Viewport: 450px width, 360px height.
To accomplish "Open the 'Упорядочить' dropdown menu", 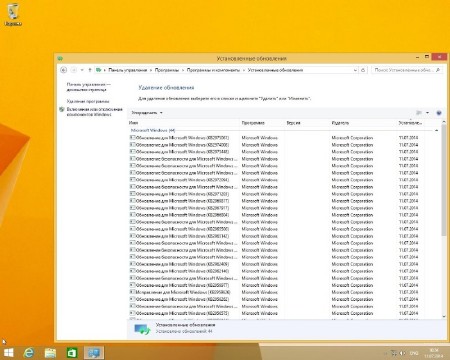I will tap(147, 113).
